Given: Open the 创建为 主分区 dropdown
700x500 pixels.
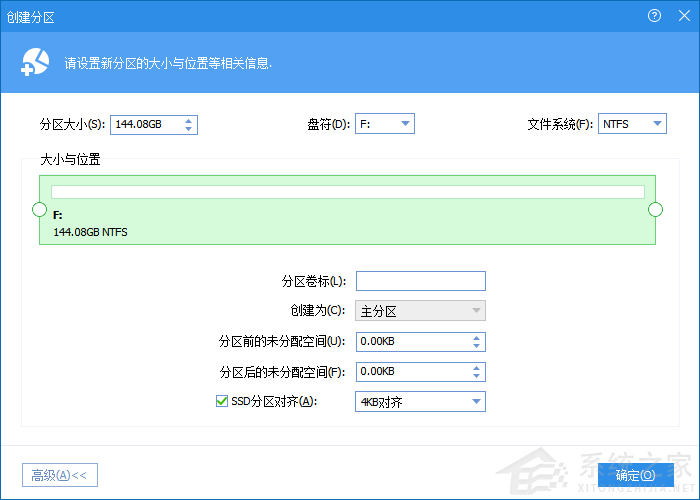Looking at the screenshot, I should [x=420, y=310].
